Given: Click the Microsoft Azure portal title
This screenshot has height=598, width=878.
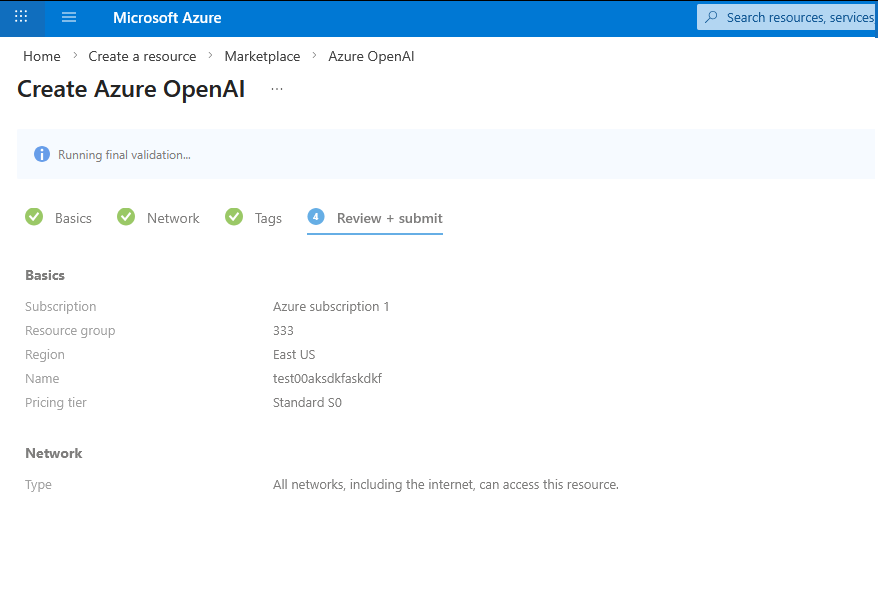Looking at the screenshot, I should (x=167, y=18).
